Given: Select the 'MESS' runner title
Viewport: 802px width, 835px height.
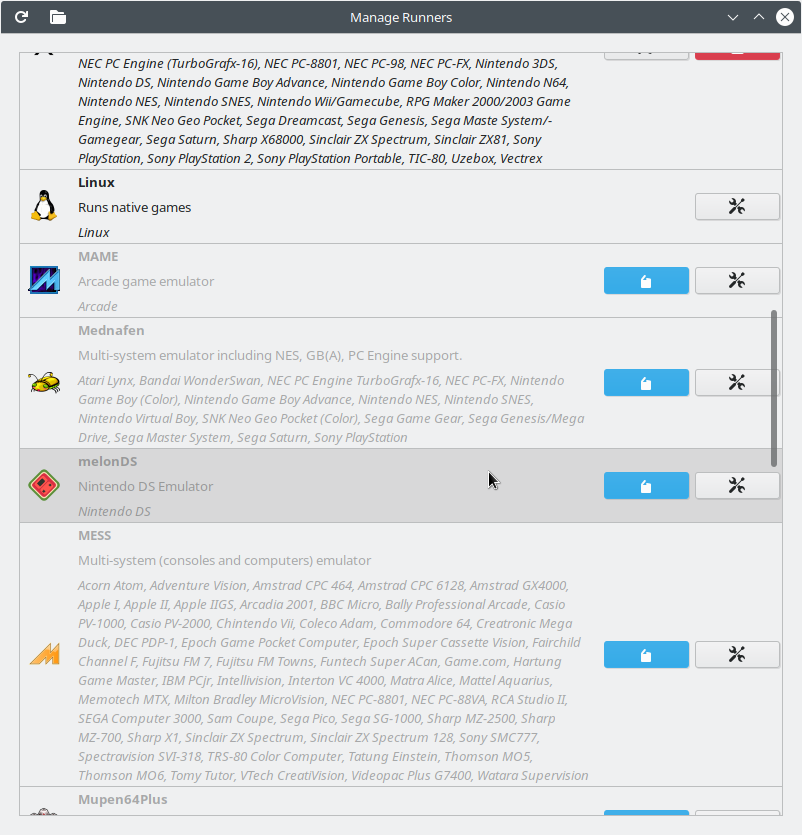Looking at the screenshot, I should click(x=95, y=535).
